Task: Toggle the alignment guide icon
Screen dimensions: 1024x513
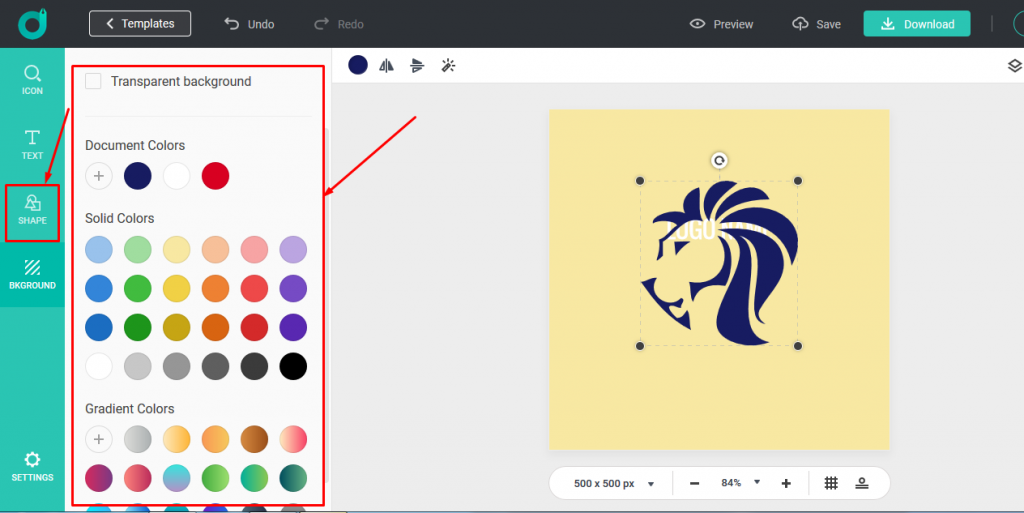Action: click(862, 484)
